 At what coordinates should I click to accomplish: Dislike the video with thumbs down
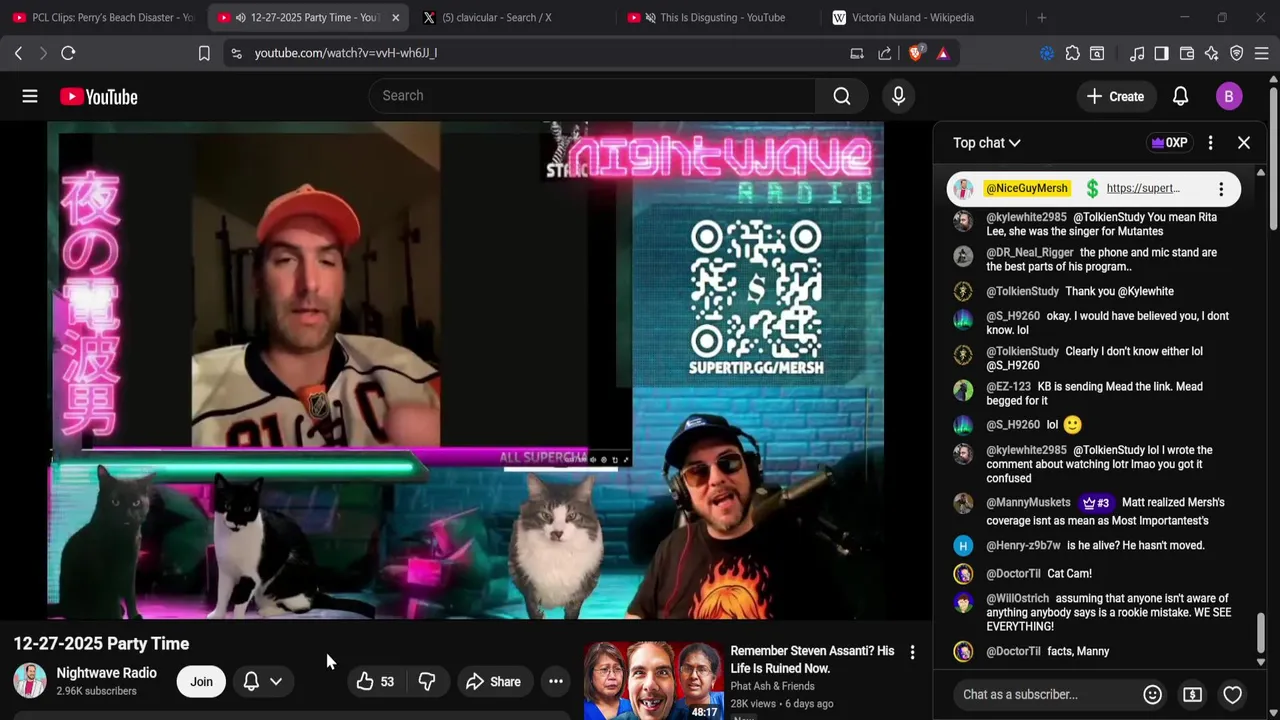(427, 682)
